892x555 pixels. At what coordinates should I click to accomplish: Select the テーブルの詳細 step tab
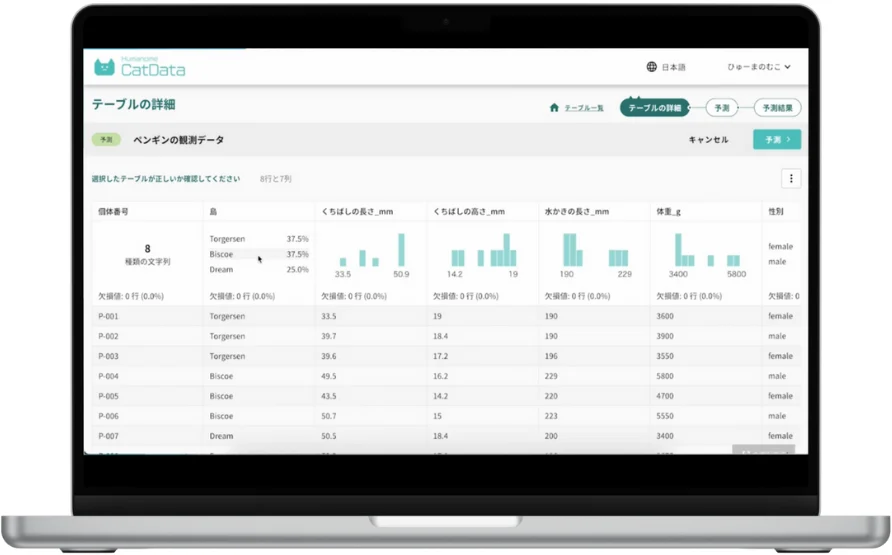tap(654, 108)
